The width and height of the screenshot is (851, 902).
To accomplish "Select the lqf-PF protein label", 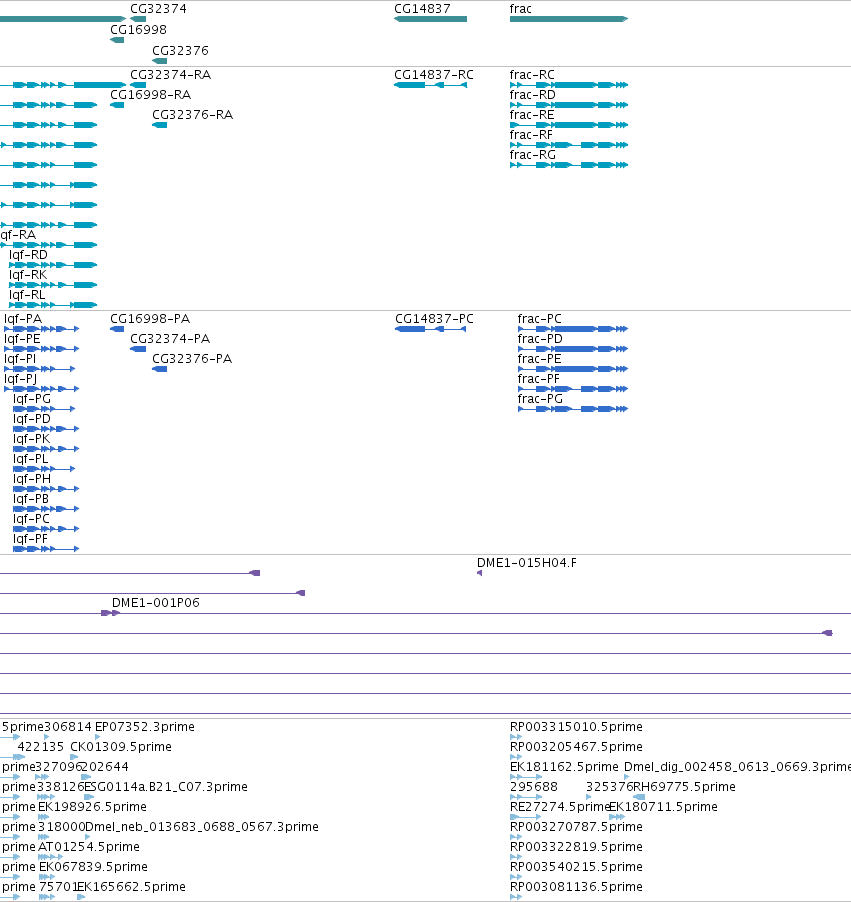I will tap(30, 539).
